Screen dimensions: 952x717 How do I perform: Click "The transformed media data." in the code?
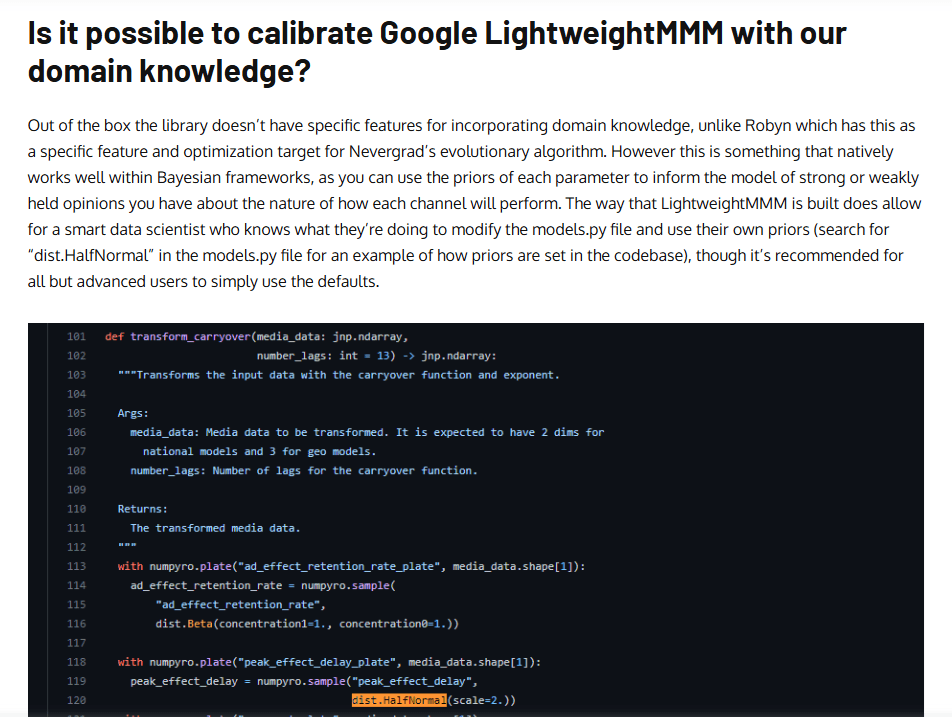point(216,528)
